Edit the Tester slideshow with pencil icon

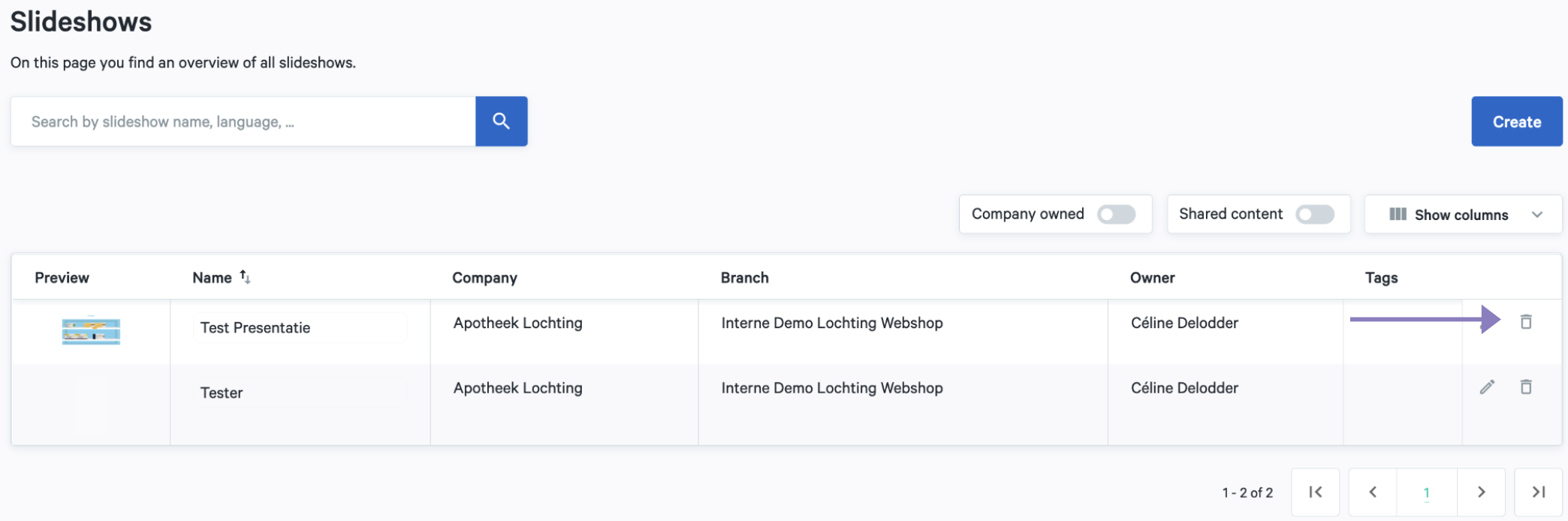pyautogui.click(x=1487, y=387)
